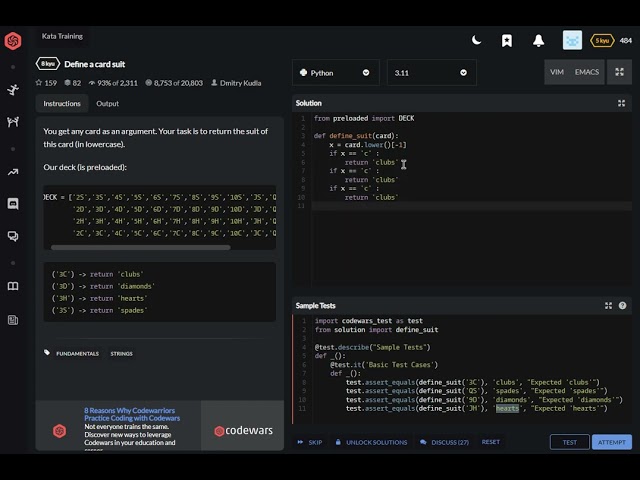The width and height of the screenshot is (640, 480).
Task: Open DISCUSS (27) link
Action: coord(444,442)
